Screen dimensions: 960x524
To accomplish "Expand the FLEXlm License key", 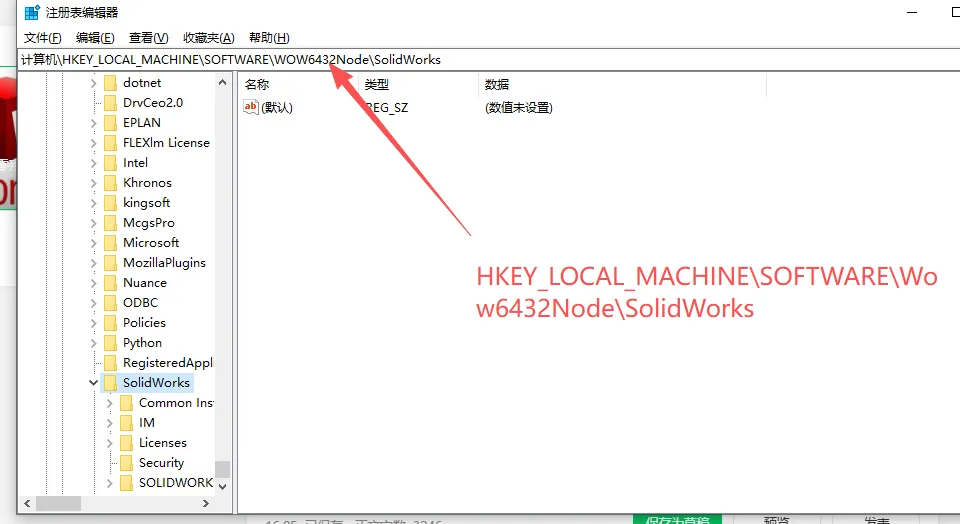I will pos(93,143).
